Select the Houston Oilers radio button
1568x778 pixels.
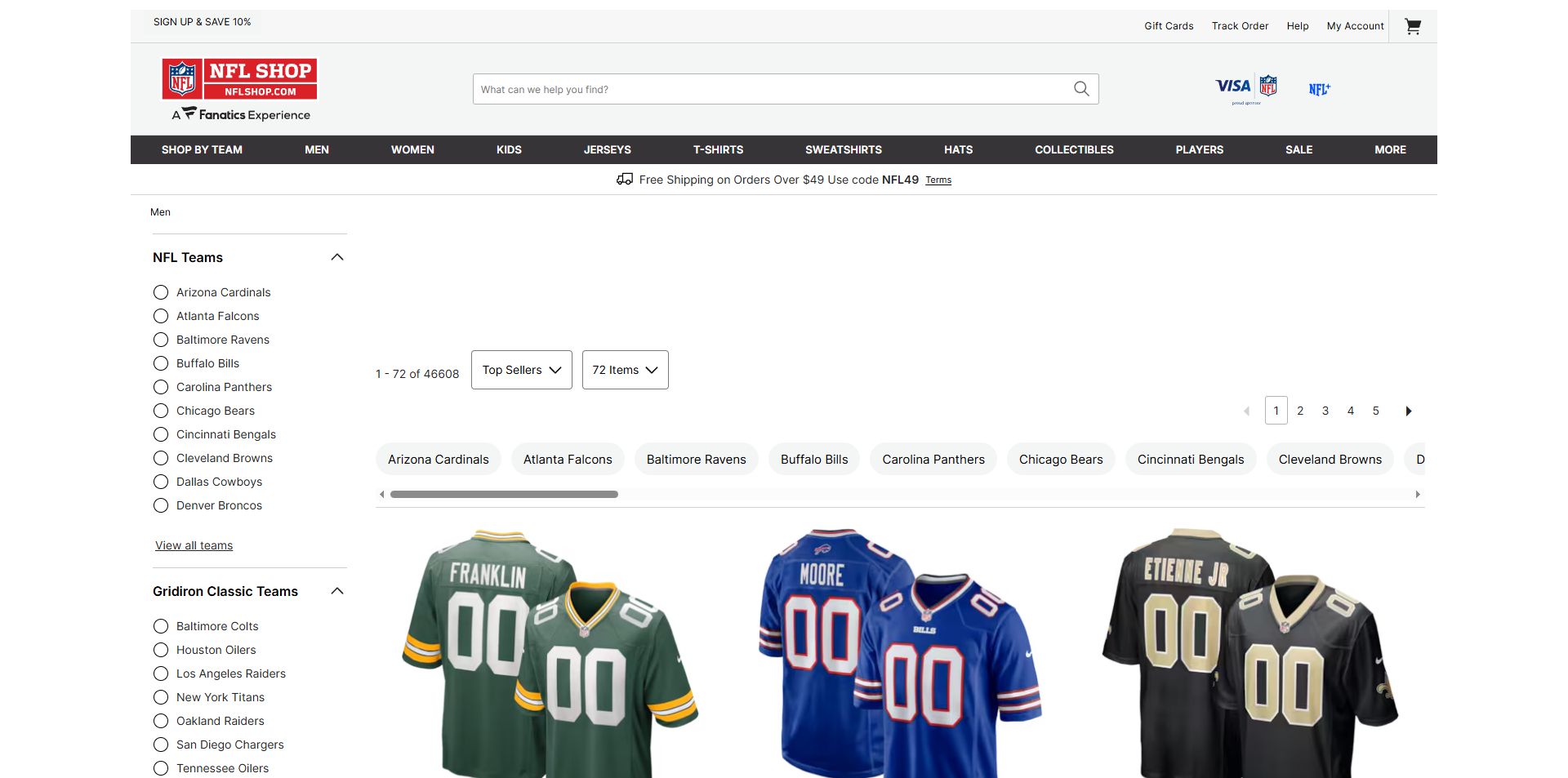(160, 650)
